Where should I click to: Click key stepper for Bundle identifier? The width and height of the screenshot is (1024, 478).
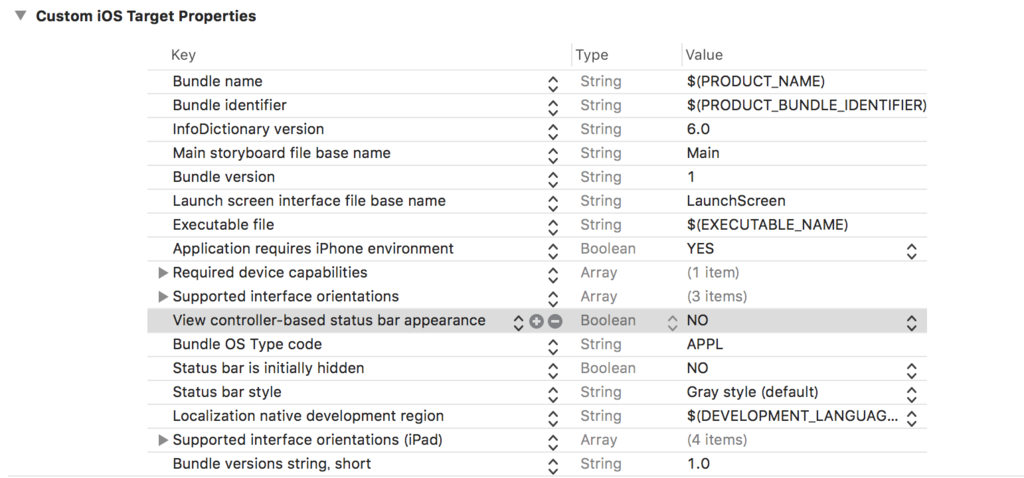pyautogui.click(x=552, y=106)
